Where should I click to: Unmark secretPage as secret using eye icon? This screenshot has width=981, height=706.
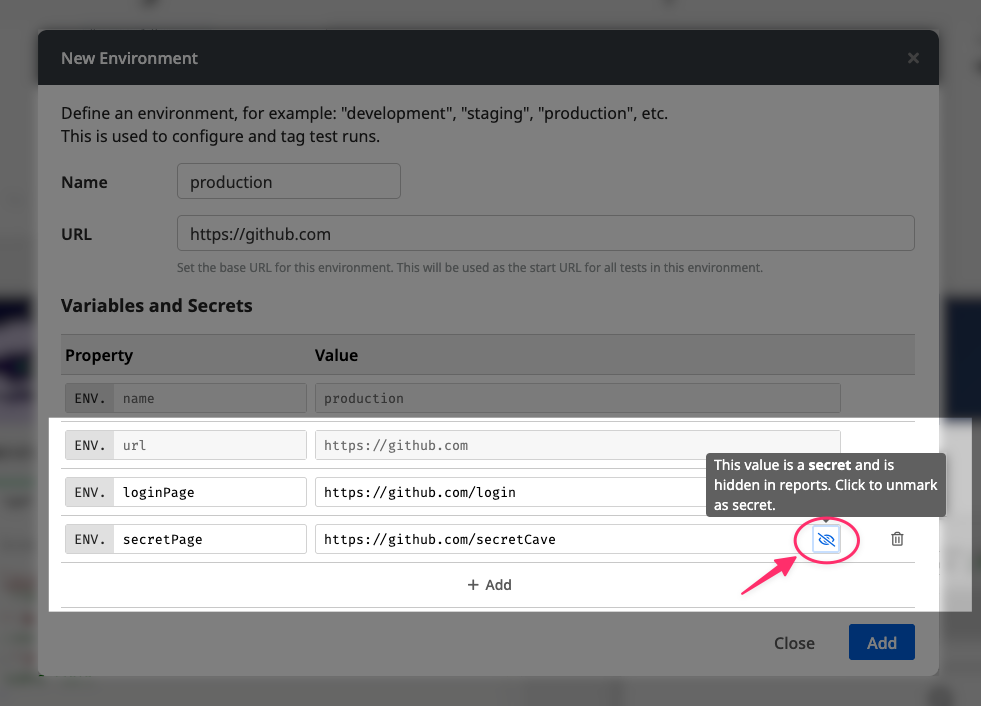coord(826,540)
